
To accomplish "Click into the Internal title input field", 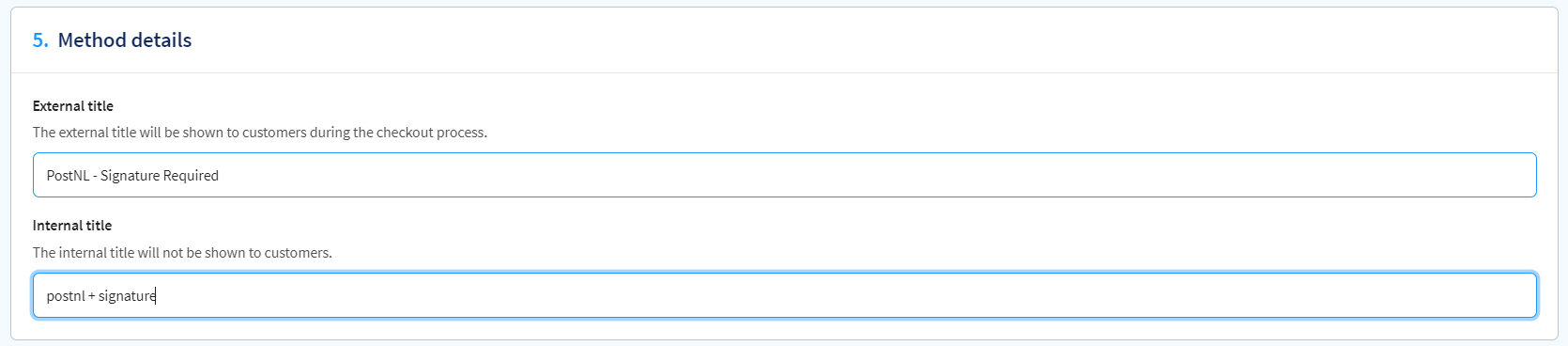I will pos(784,295).
